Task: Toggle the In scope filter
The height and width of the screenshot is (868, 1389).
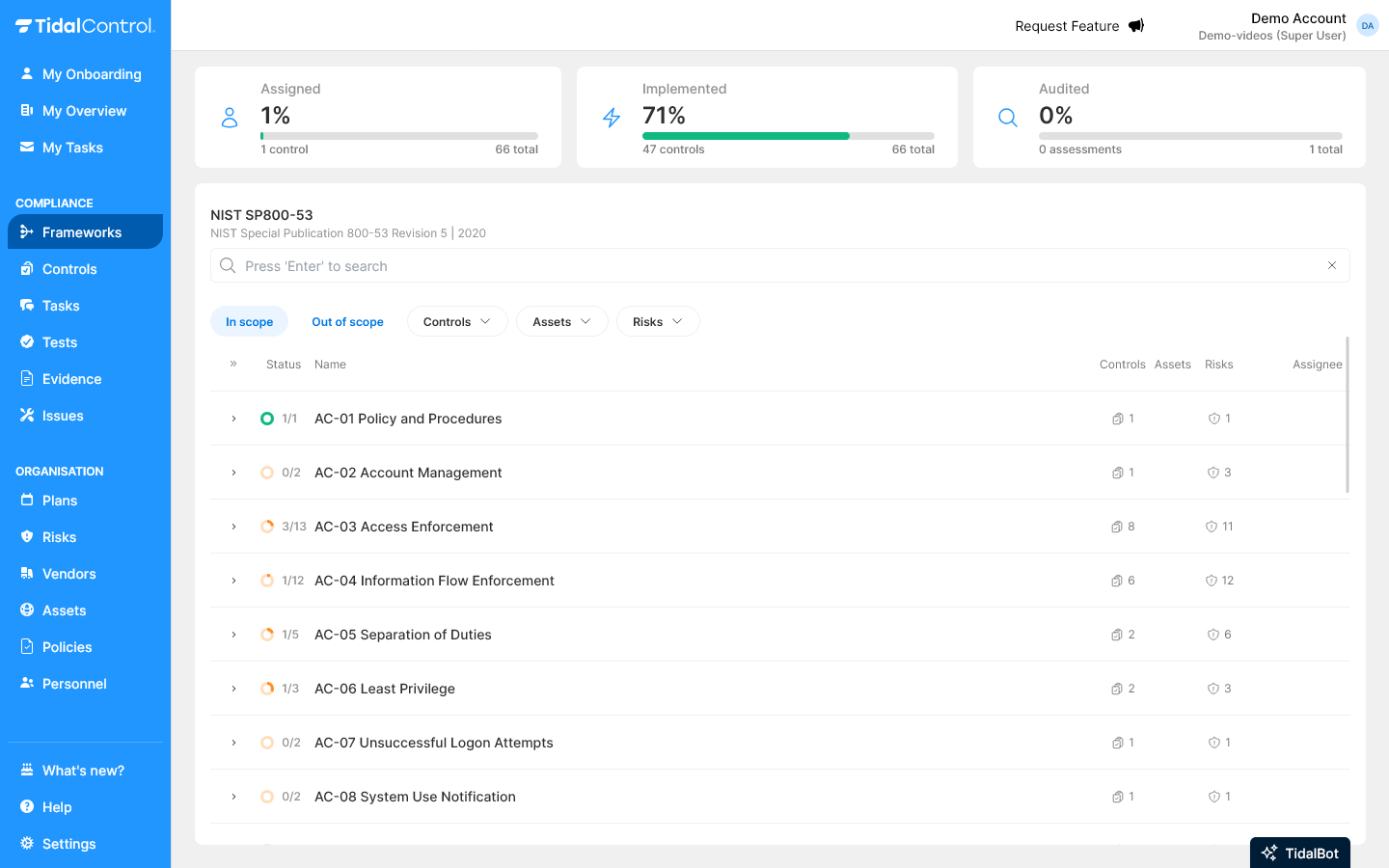Action: [x=249, y=321]
